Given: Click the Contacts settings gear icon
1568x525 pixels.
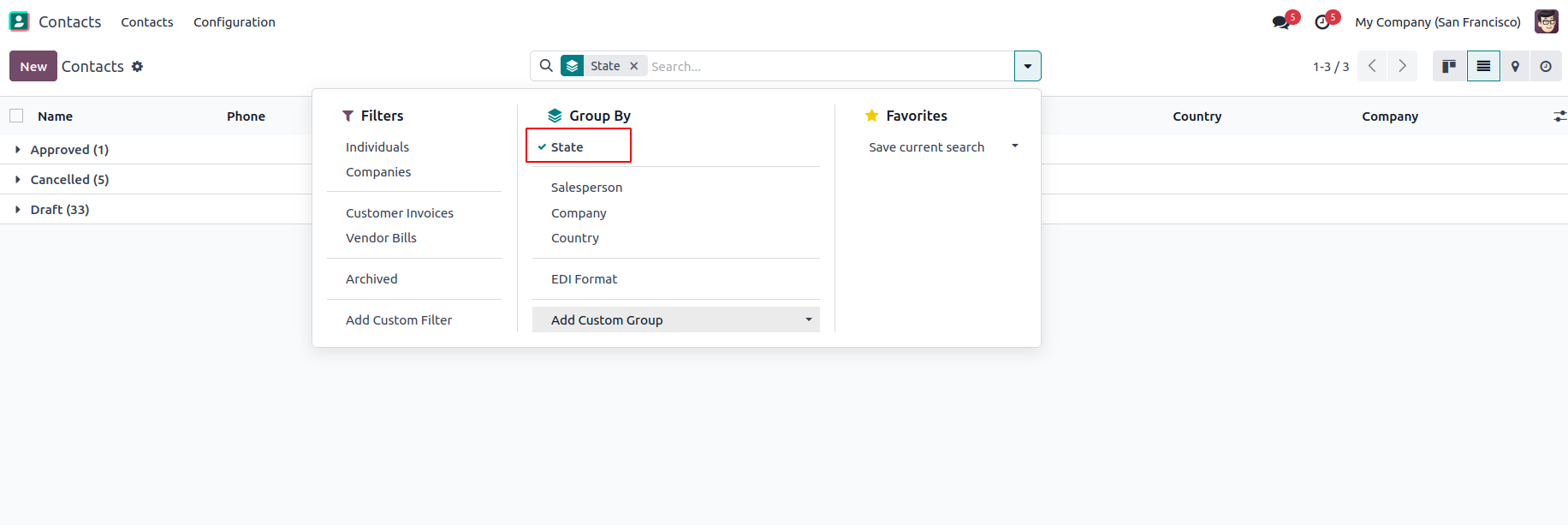Looking at the screenshot, I should point(137,66).
